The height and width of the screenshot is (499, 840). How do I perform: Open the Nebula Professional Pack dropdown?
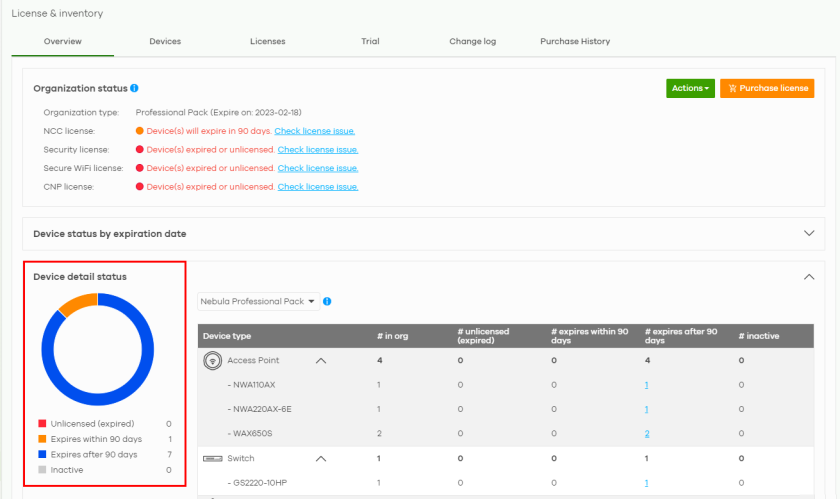[x=258, y=301]
